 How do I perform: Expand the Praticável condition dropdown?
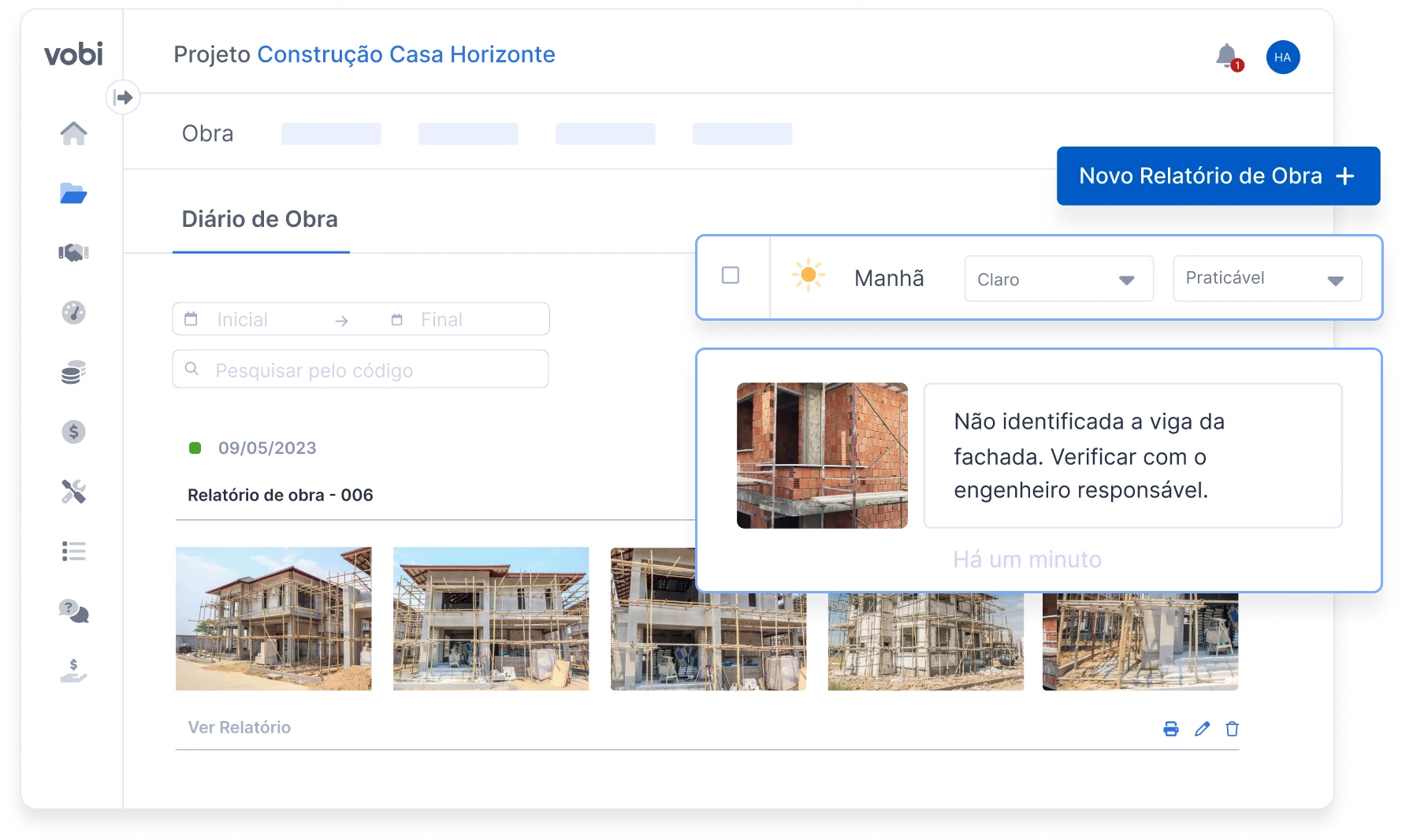[1266, 278]
